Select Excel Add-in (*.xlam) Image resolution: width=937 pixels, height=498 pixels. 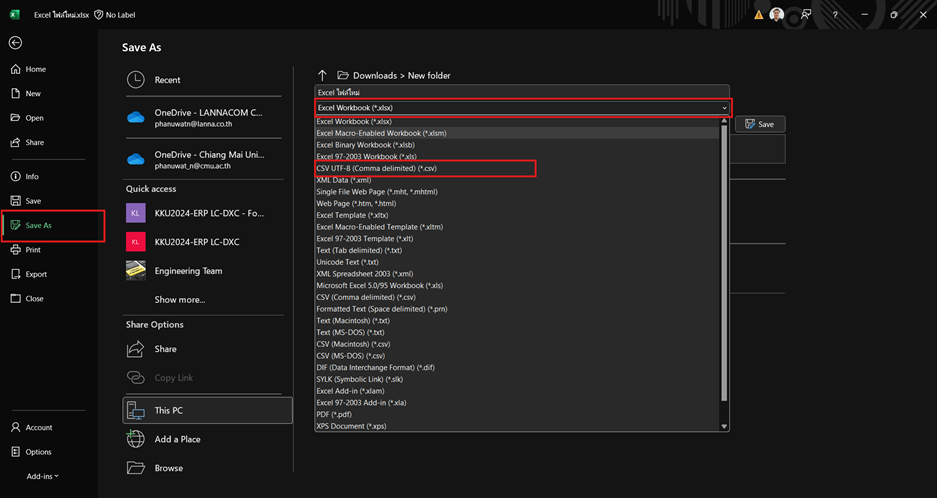tap(518, 391)
